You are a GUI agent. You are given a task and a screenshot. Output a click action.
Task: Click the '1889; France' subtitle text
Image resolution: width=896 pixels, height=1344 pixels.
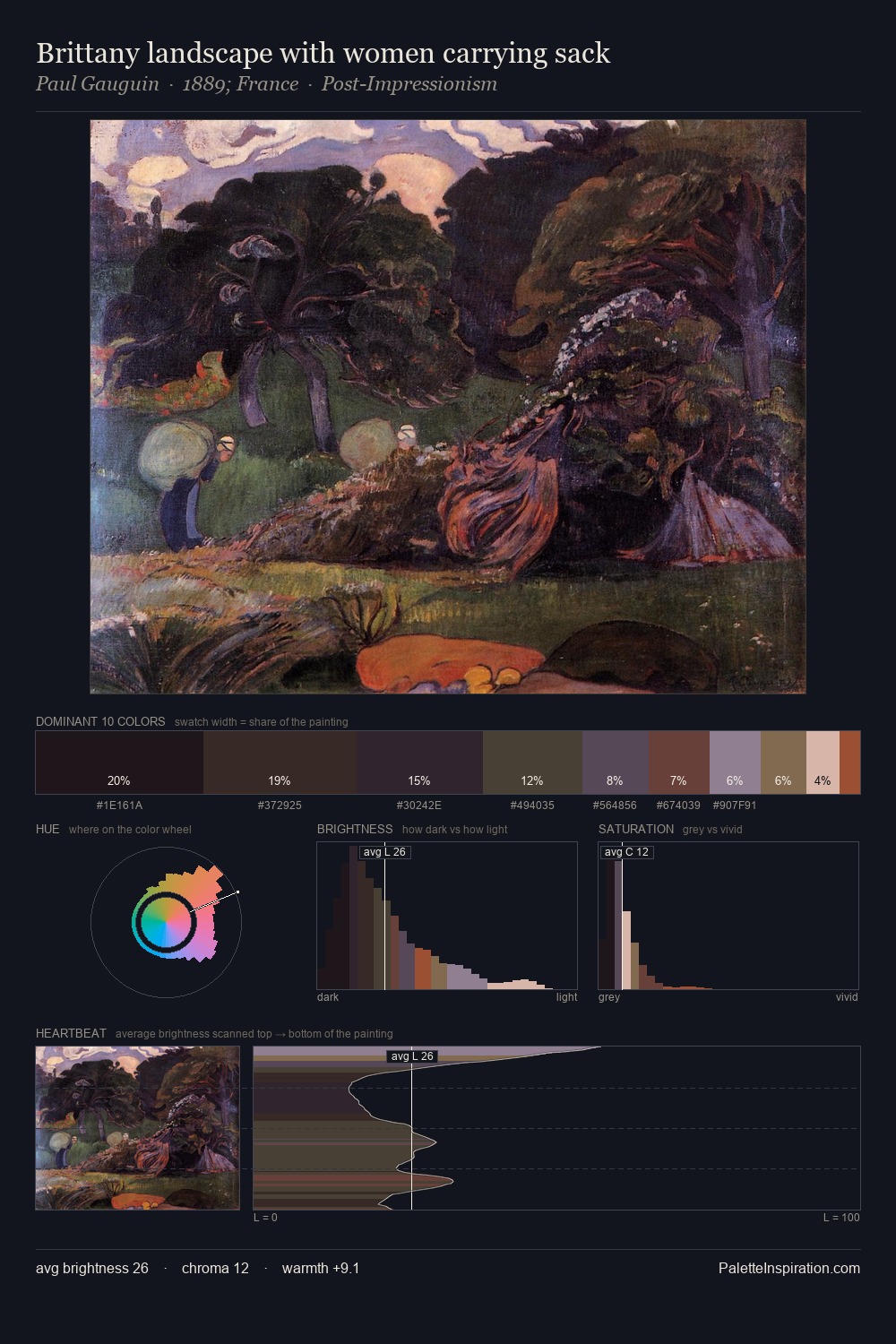coord(240,84)
